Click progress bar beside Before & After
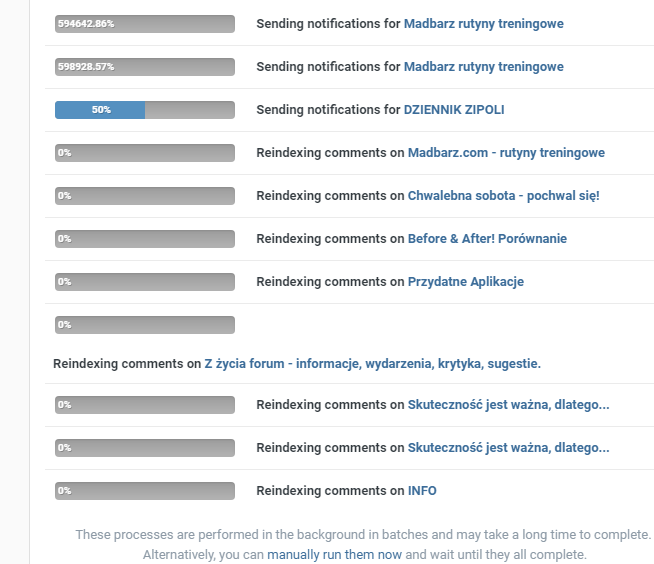Viewport: 654px width, 564px height. click(145, 239)
